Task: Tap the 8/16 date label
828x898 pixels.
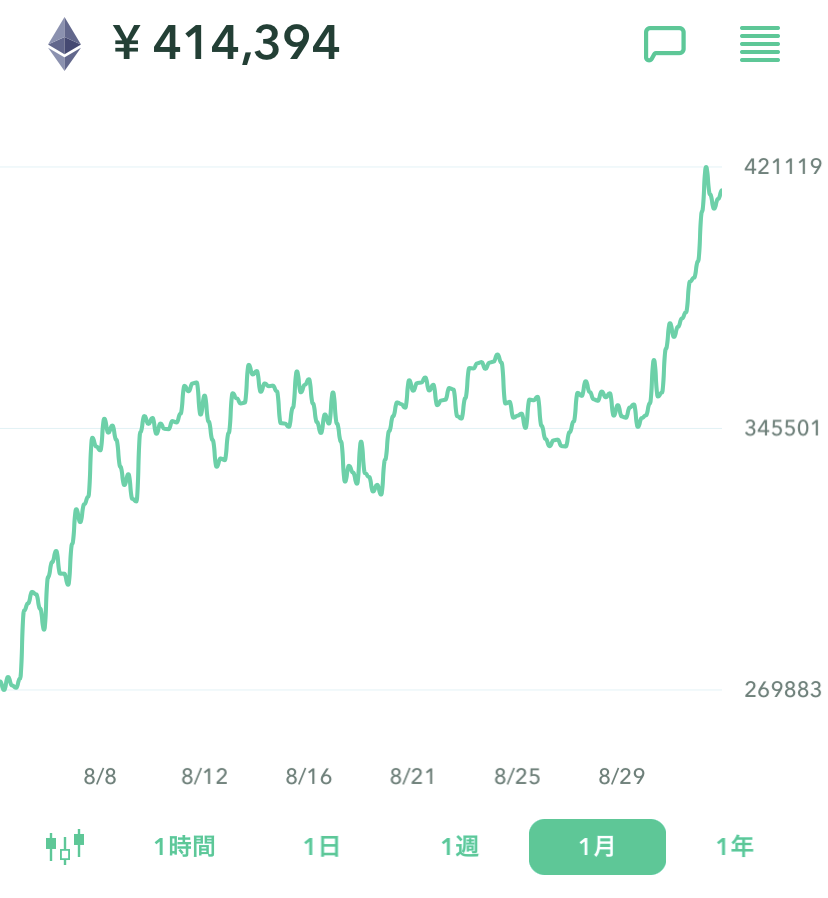Action: (309, 776)
